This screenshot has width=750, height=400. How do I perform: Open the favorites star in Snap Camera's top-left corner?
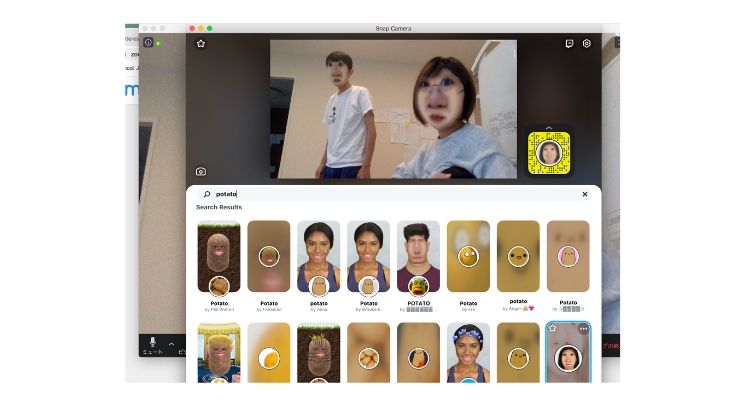point(201,44)
